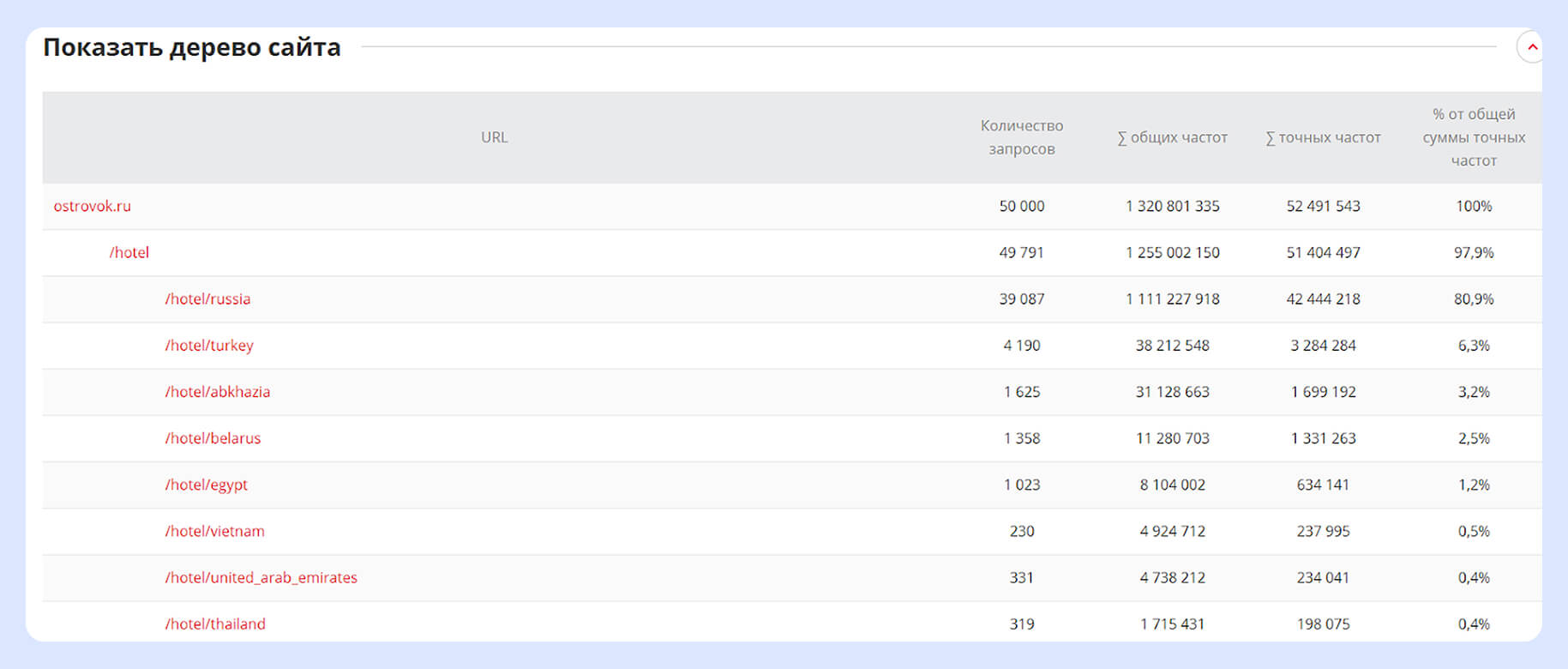
Task: Open the /hotel tree node
Action: coord(129,252)
